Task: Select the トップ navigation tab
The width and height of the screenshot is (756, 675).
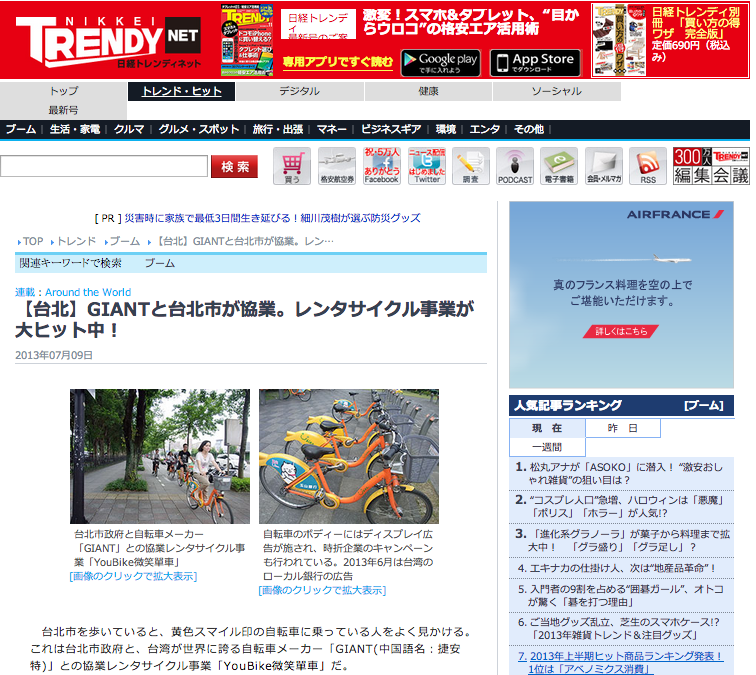Action: coord(64,91)
